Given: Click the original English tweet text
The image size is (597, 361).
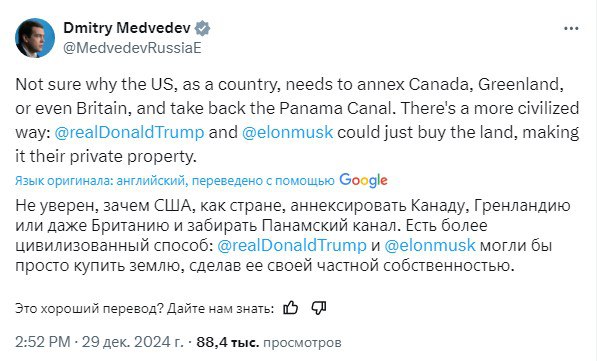Looking at the screenshot, I should pos(297,120).
